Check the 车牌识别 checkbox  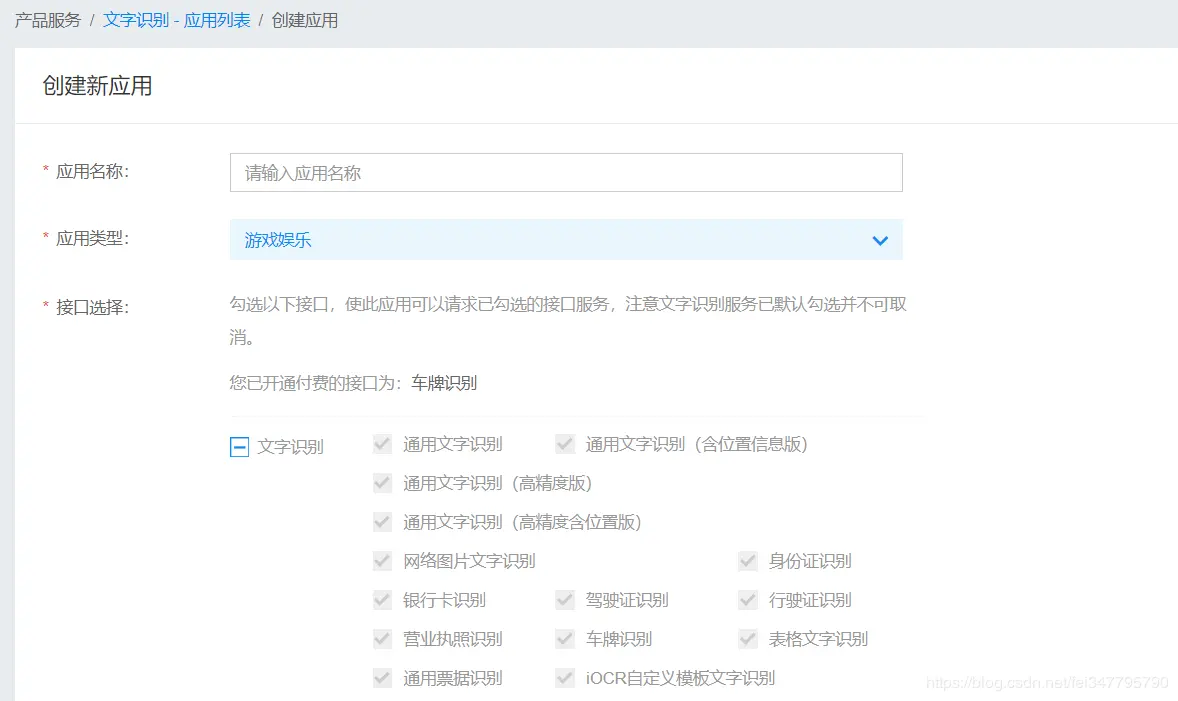[x=564, y=639]
